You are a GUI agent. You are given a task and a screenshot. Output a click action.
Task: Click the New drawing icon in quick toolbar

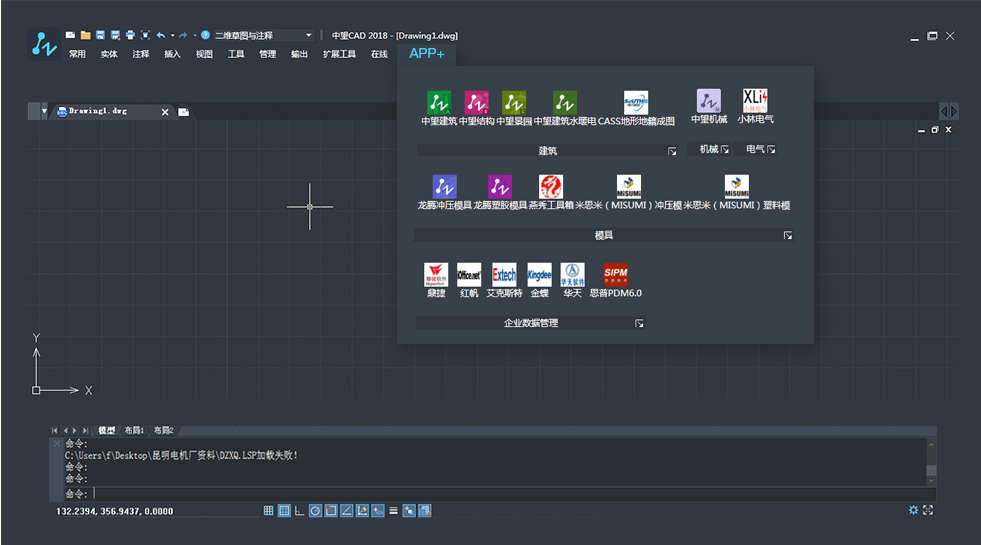[x=70, y=35]
